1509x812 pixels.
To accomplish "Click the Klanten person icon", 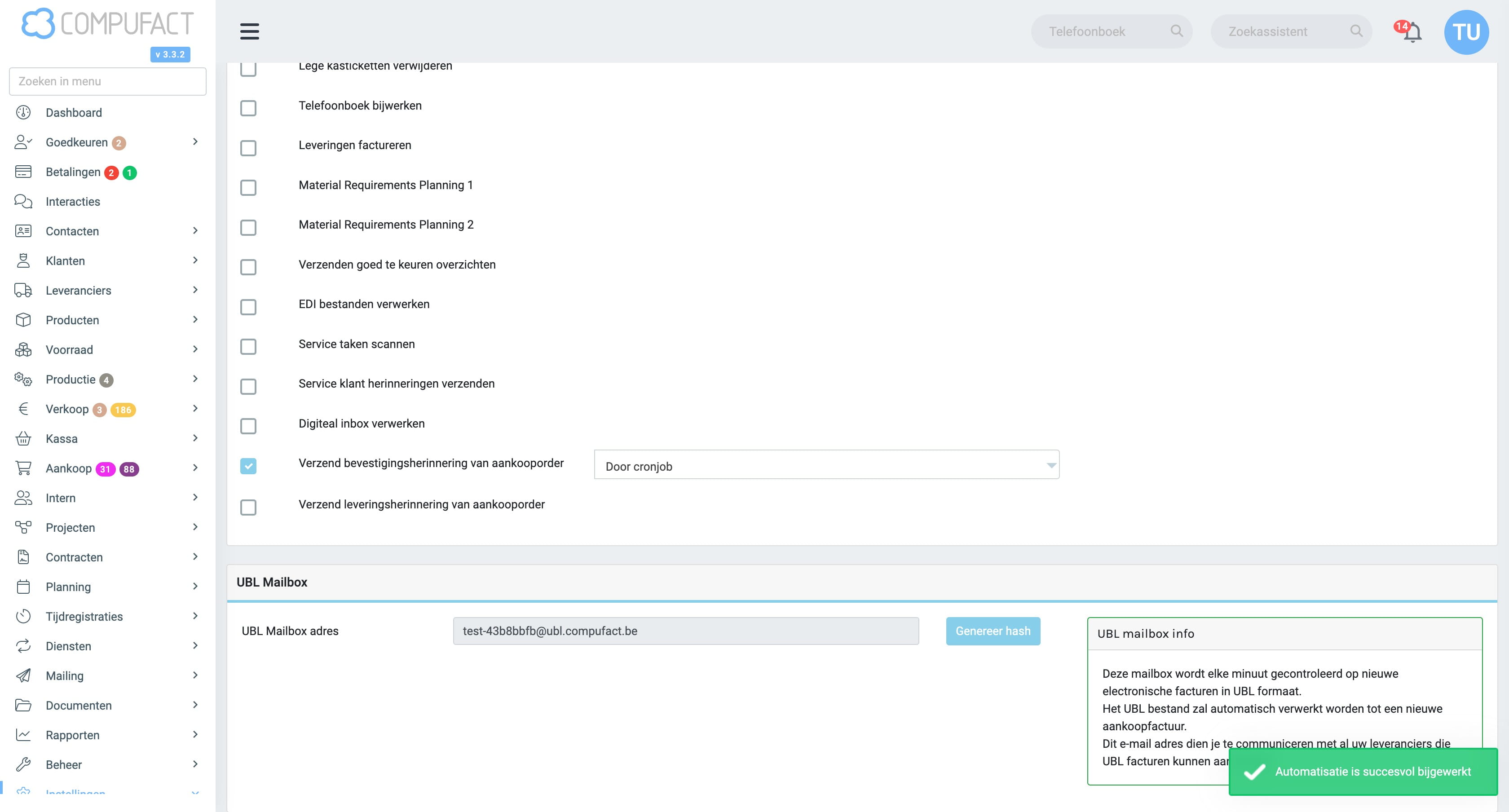I will click(x=23, y=260).
